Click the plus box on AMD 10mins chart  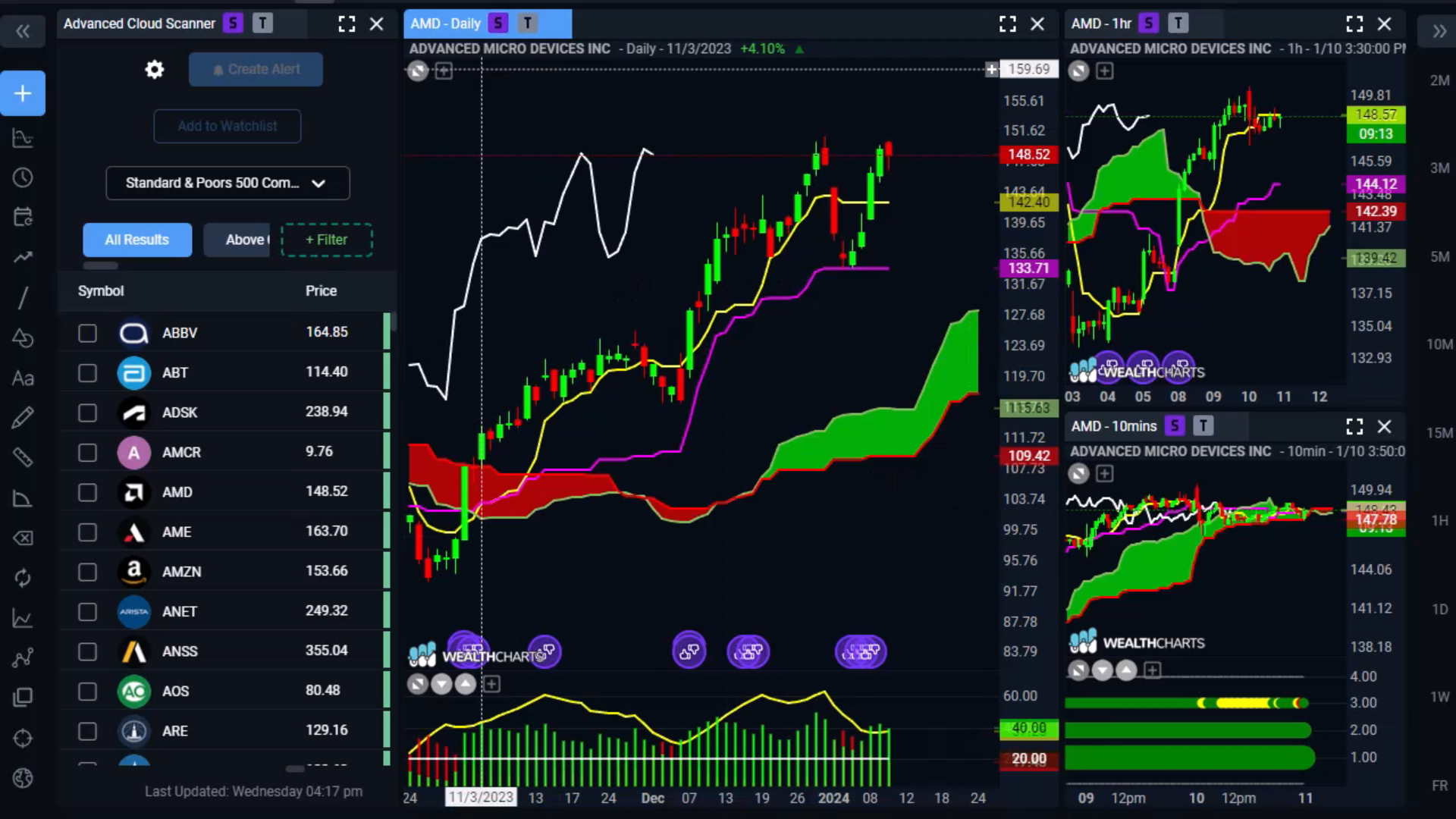1105,474
